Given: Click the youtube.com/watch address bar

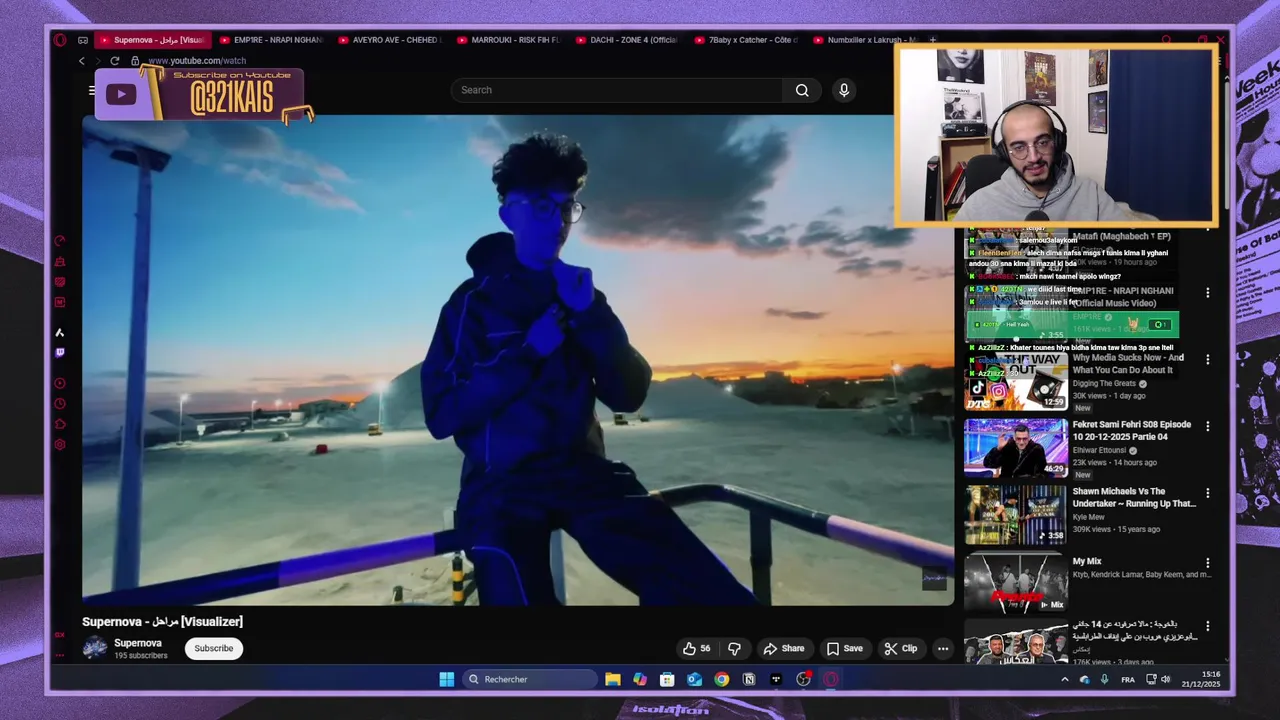Looking at the screenshot, I should [x=197, y=61].
